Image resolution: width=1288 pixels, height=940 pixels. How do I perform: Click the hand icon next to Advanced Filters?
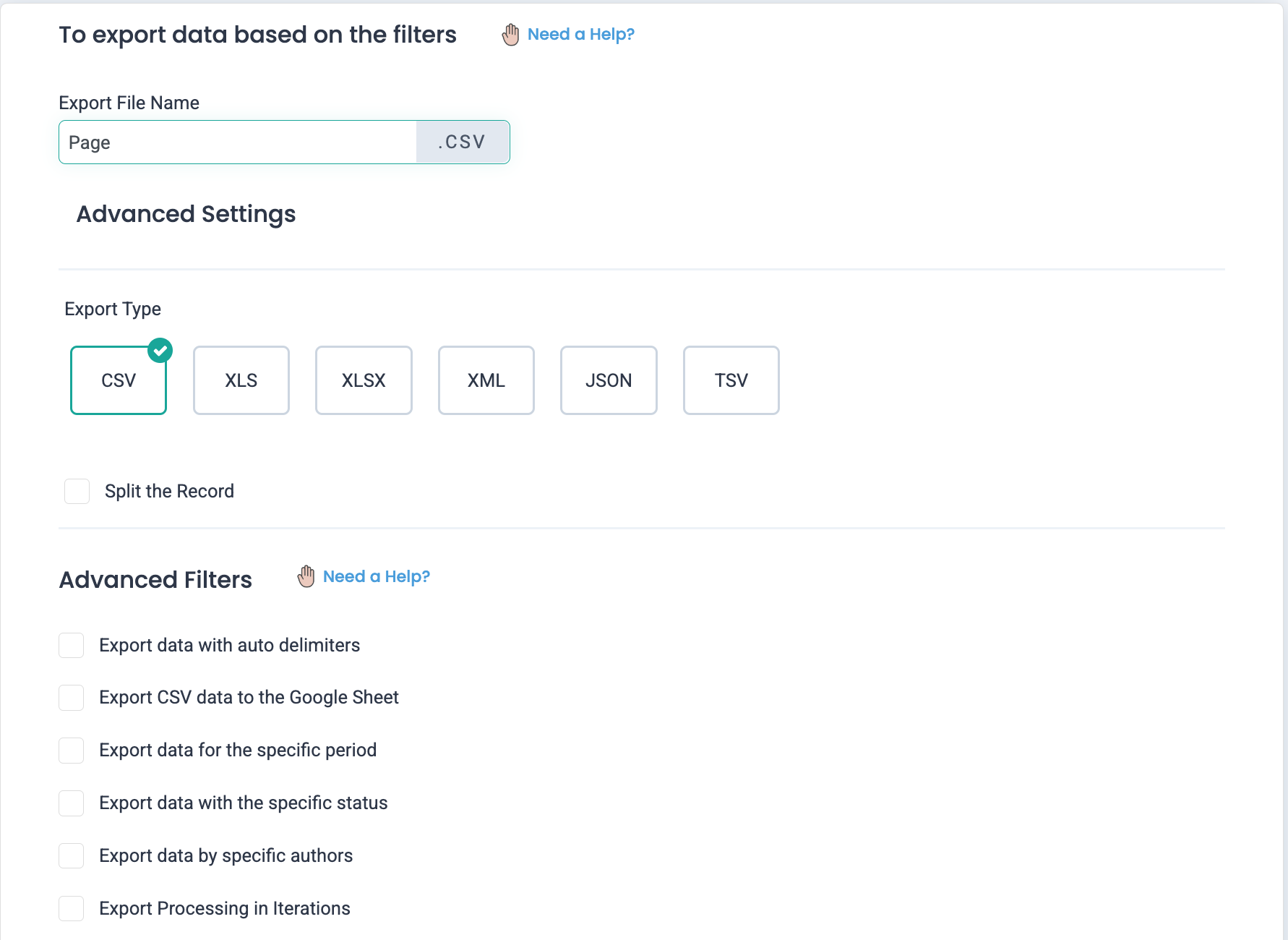(x=306, y=576)
